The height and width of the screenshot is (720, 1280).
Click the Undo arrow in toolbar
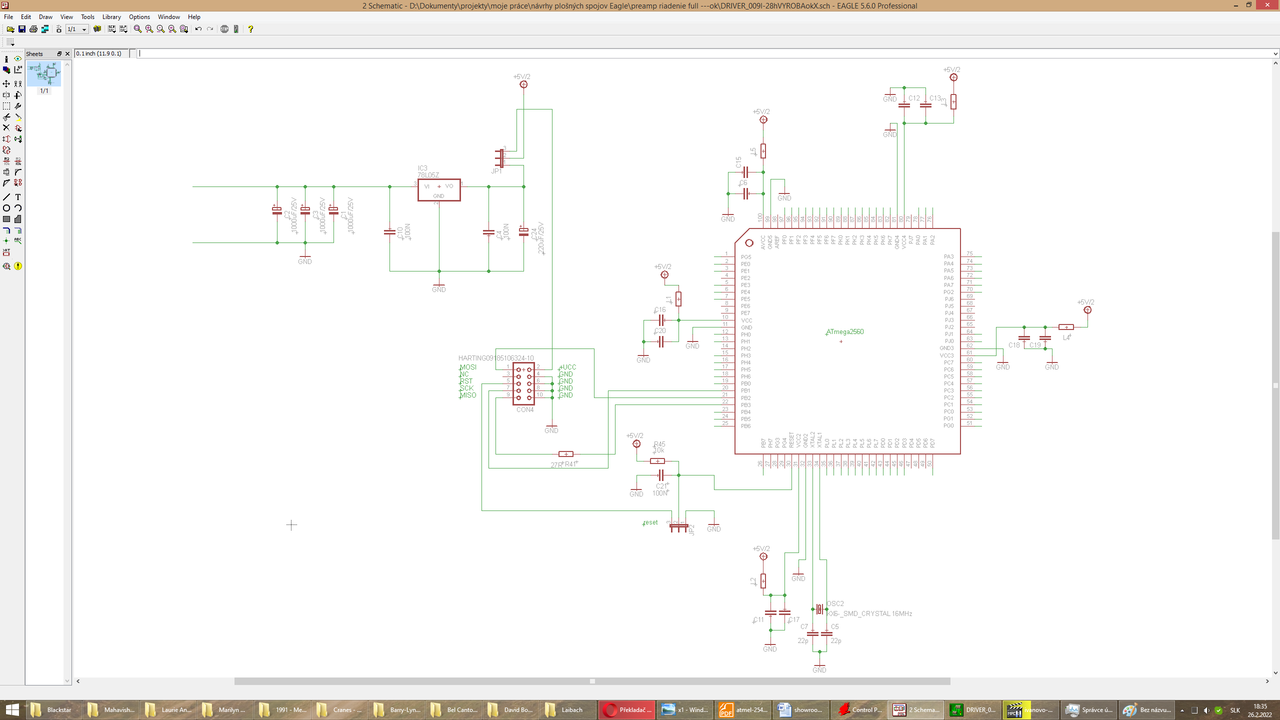(x=198, y=29)
